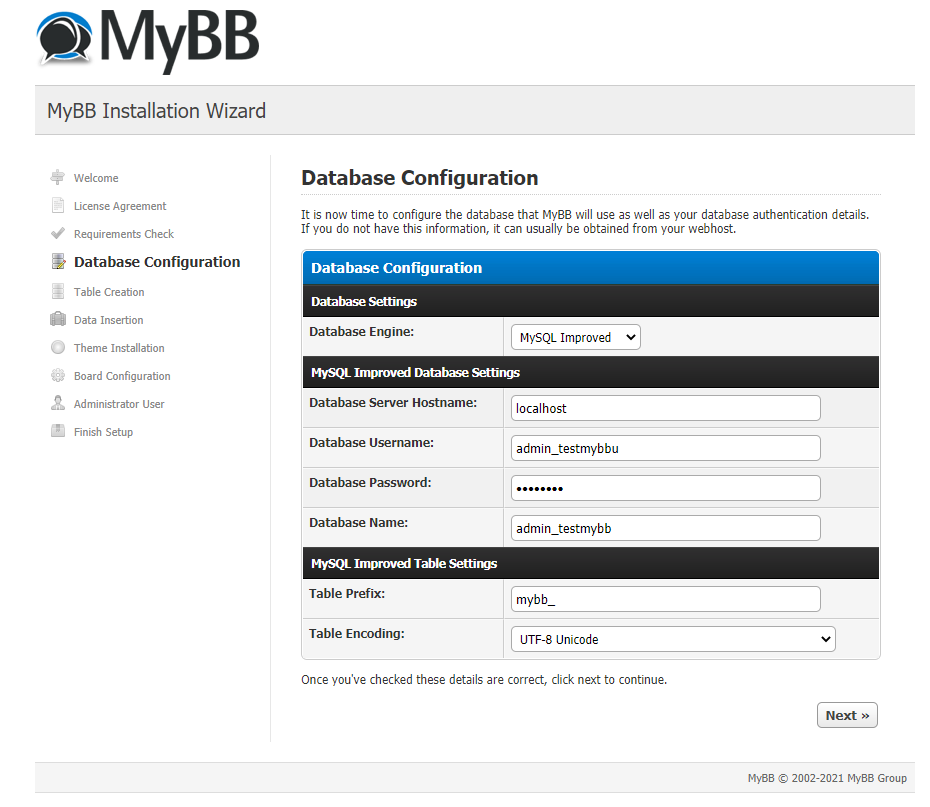Click the Database Password label
The width and height of the screenshot is (930, 807).
[x=370, y=483]
